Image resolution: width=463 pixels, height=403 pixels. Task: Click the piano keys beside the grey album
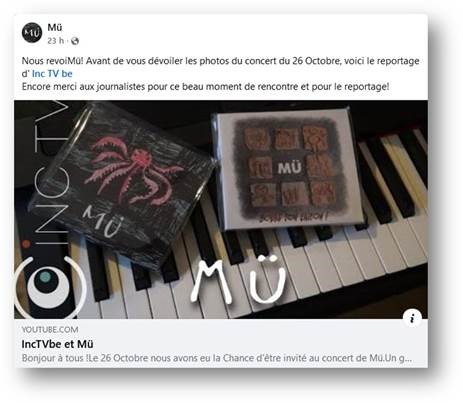click(x=395, y=200)
